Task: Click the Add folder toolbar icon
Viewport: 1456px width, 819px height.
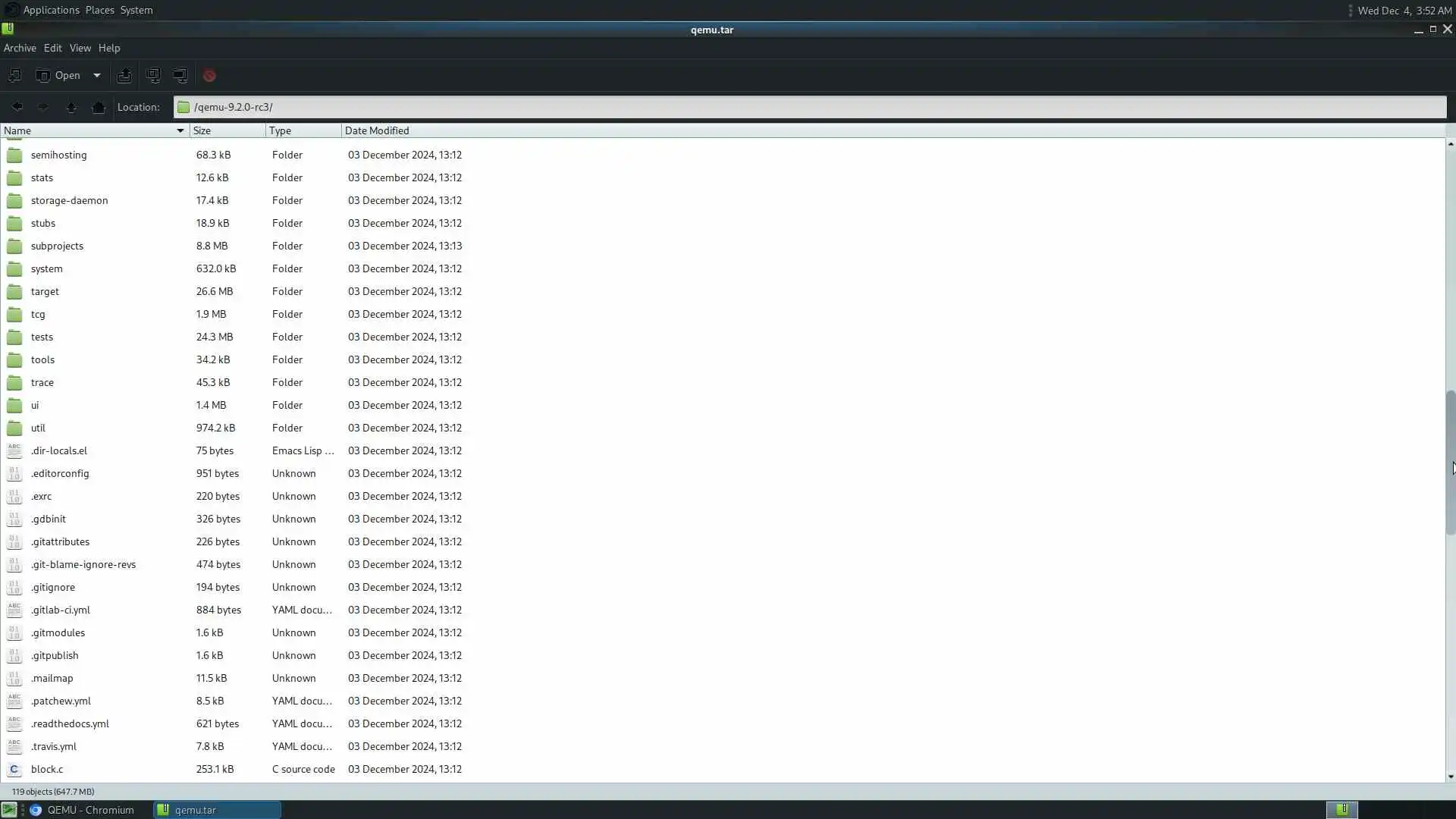Action: click(x=180, y=75)
